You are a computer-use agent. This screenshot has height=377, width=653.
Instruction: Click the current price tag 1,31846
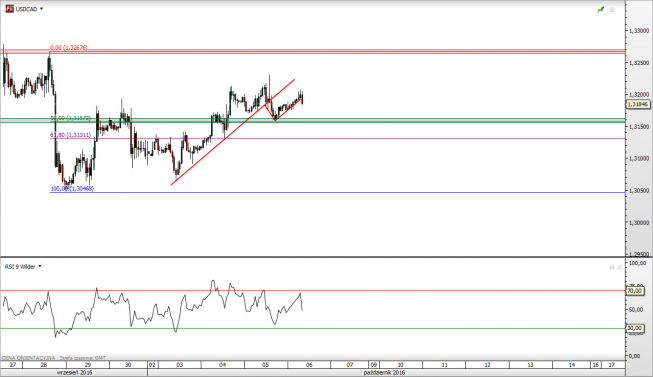(638, 105)
